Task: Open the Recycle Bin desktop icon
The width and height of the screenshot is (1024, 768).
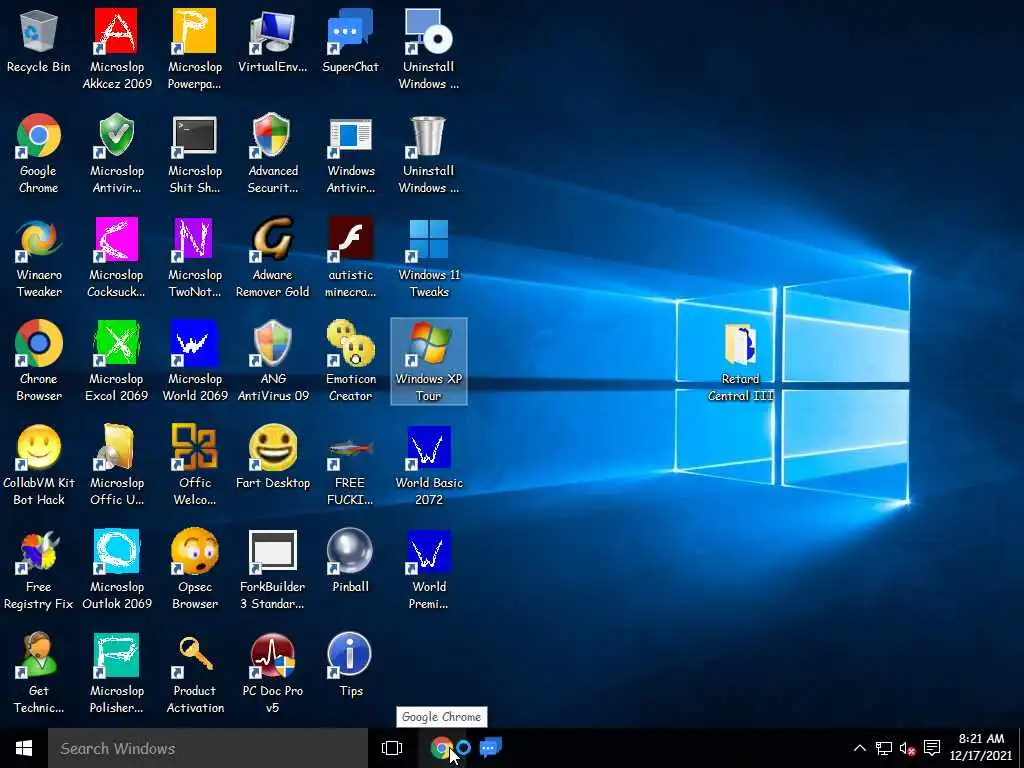Action: [39, 41]
